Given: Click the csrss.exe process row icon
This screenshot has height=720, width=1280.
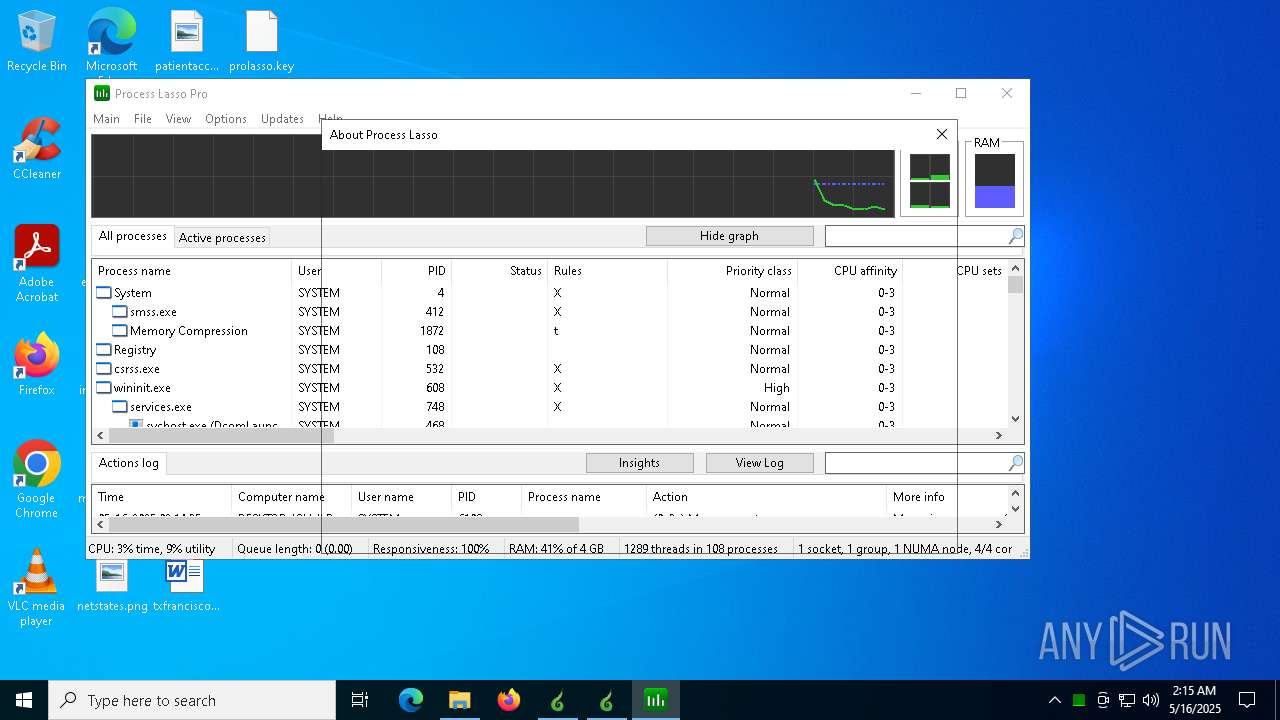Looking at the screenshot, I should click(x=104, y=369).
